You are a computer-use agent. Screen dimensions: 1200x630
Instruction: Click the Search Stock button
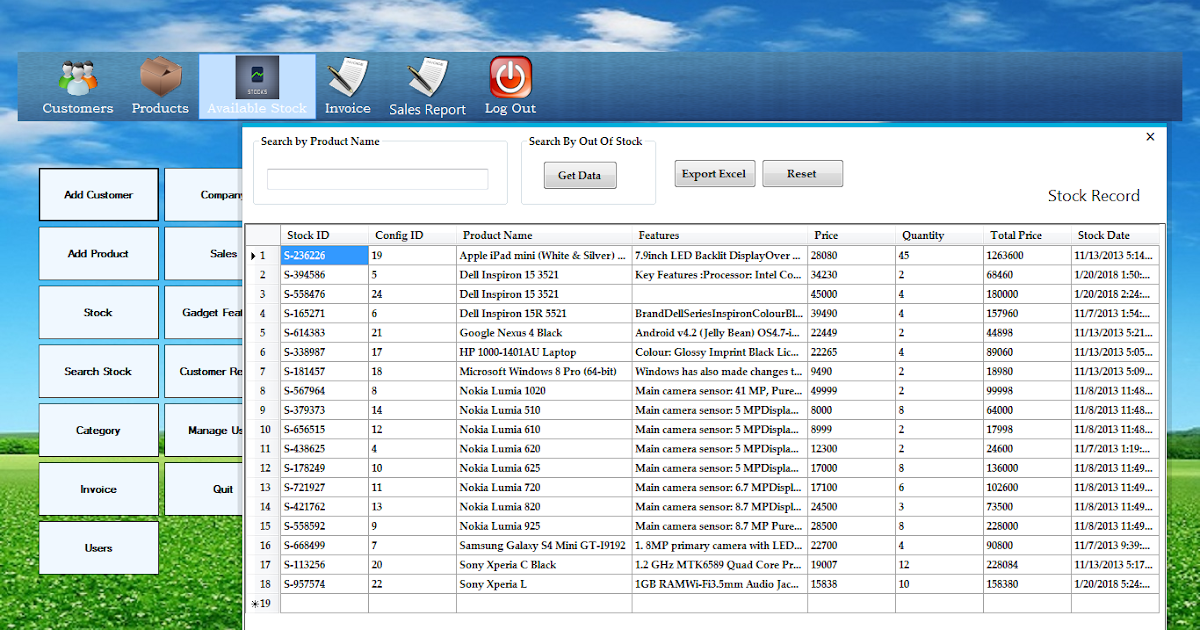click(98, 372)
